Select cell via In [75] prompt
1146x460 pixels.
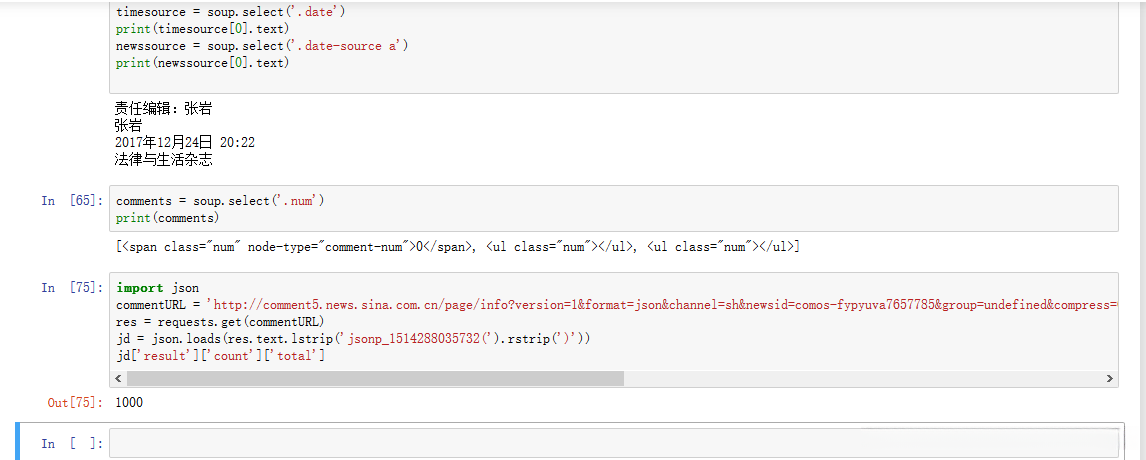[x=72, y=288]
